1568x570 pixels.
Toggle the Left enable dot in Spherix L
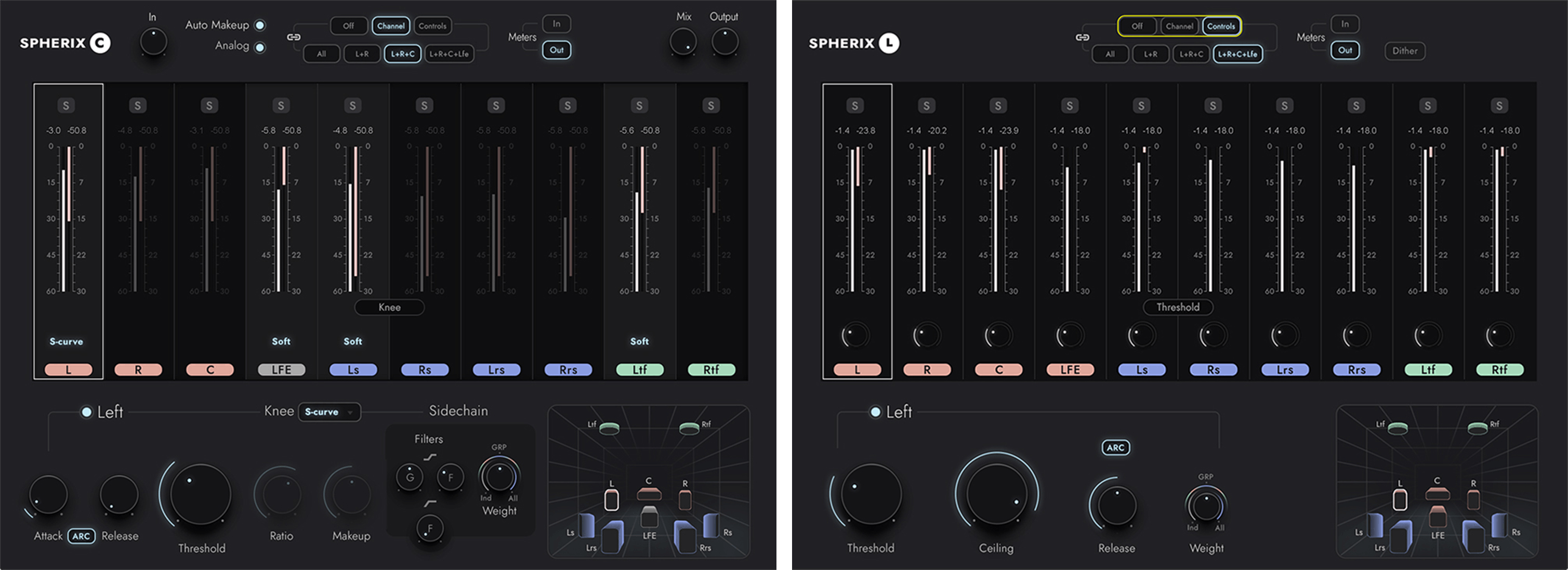pyautogui.click(x=875, y=412)
